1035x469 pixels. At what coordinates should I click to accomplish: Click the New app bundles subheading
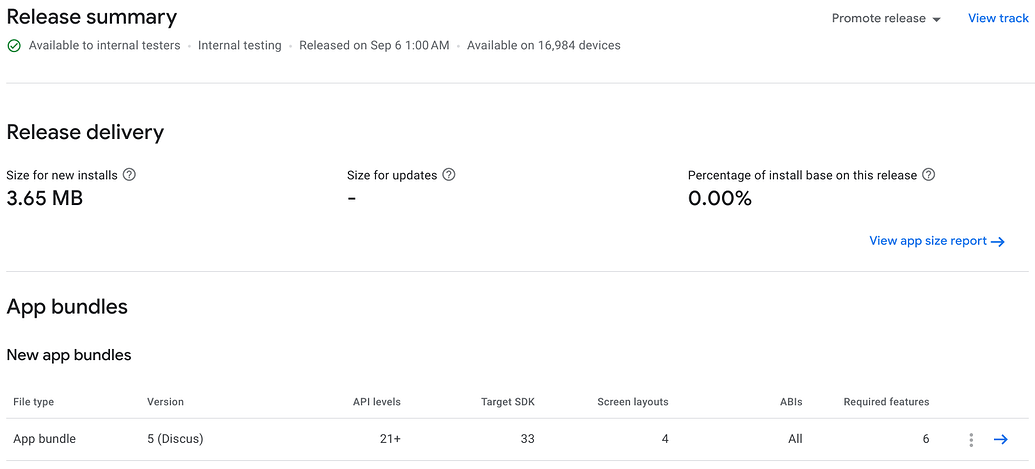(x=69, y=356)
